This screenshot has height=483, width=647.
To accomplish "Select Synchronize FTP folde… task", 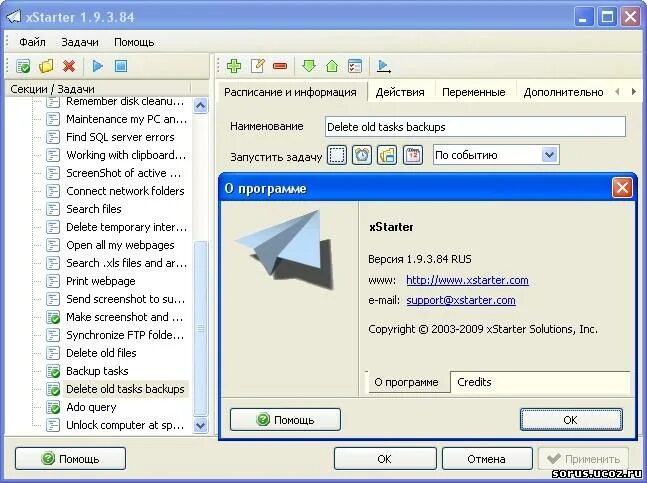I will 125,335.
